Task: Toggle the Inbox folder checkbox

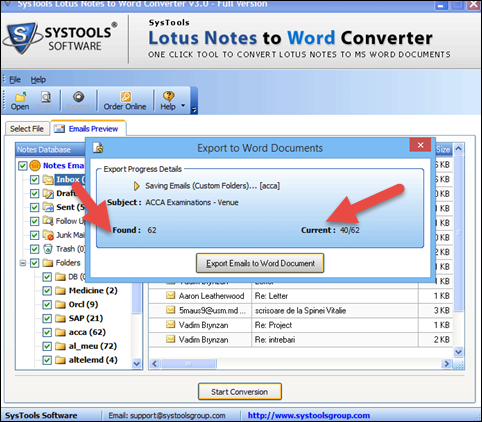Action: click(34, 180)
